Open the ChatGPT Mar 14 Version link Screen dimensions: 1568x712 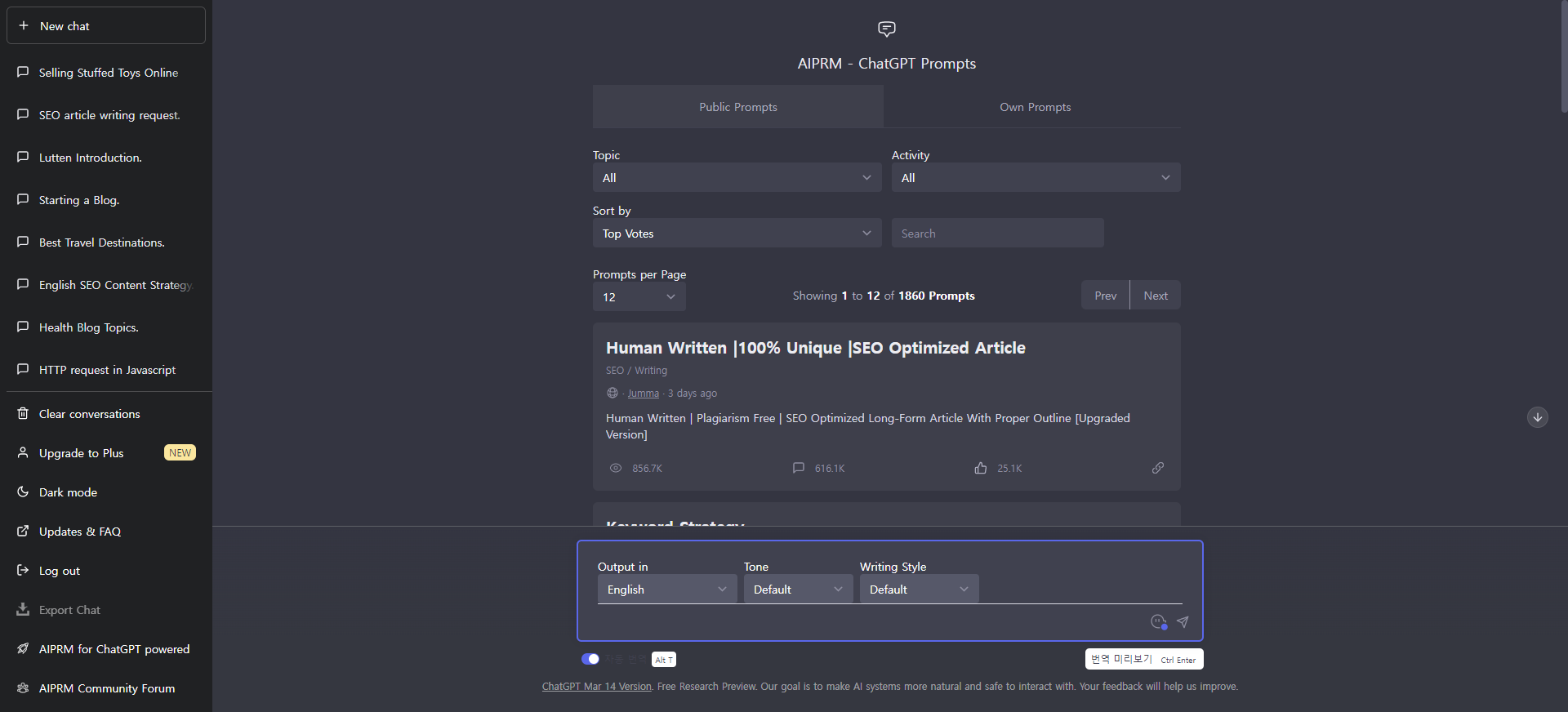tap(597, 687)
